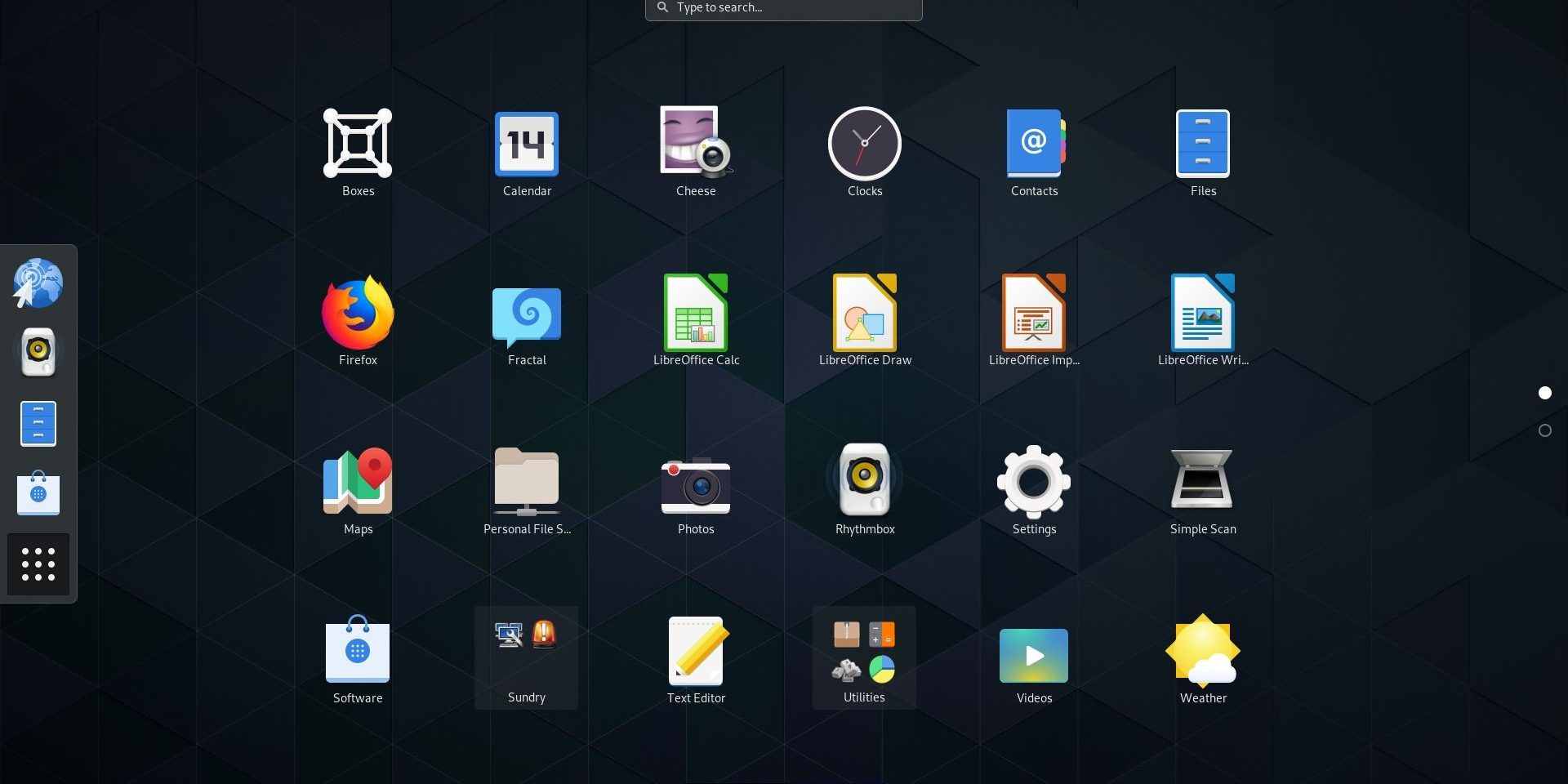Open the Maps application
The image size is (1568, 784).
pyautogui.click(x=358, y=482)
